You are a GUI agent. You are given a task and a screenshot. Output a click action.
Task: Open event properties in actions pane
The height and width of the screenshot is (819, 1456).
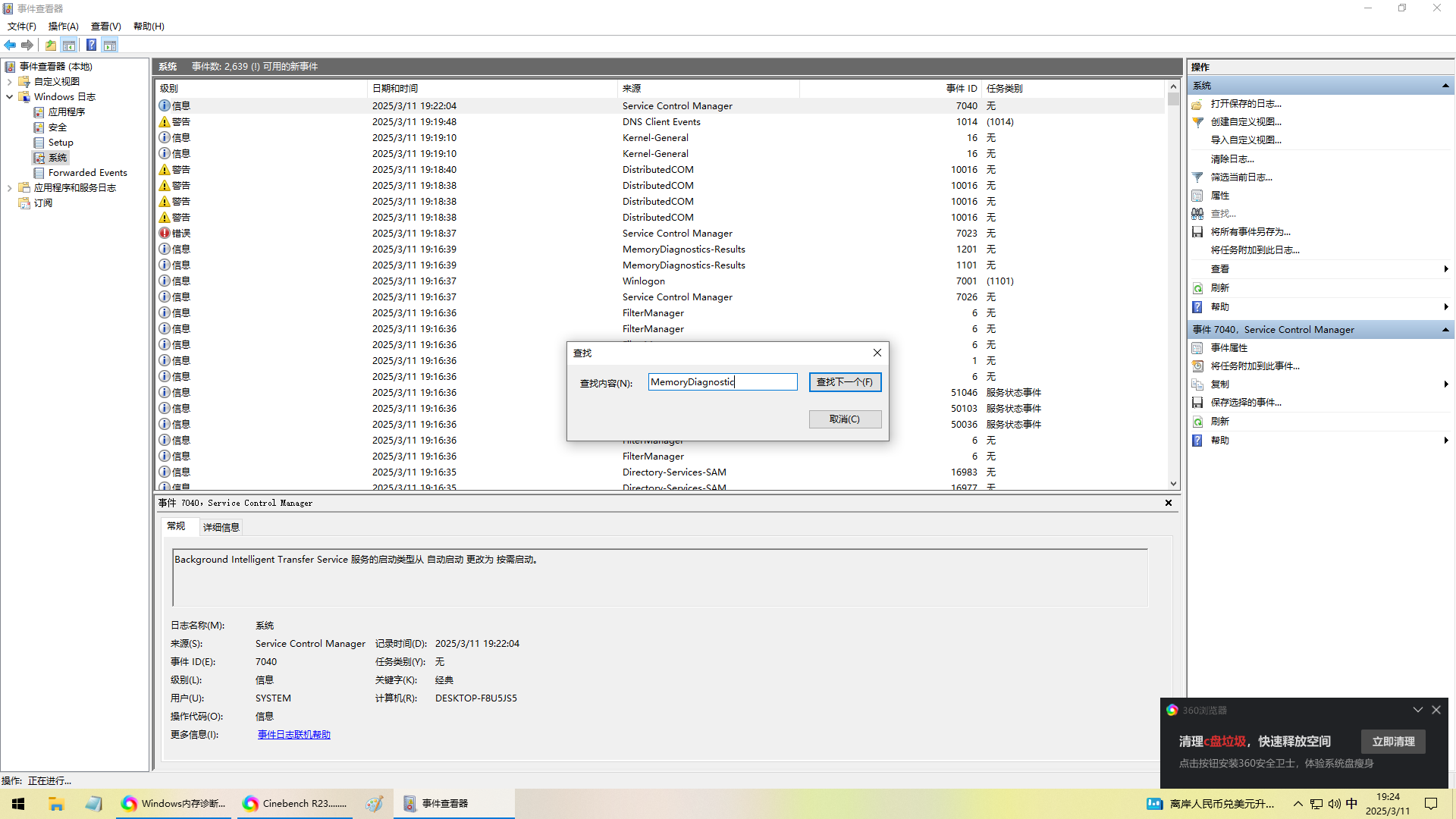tap(1228, 348)
